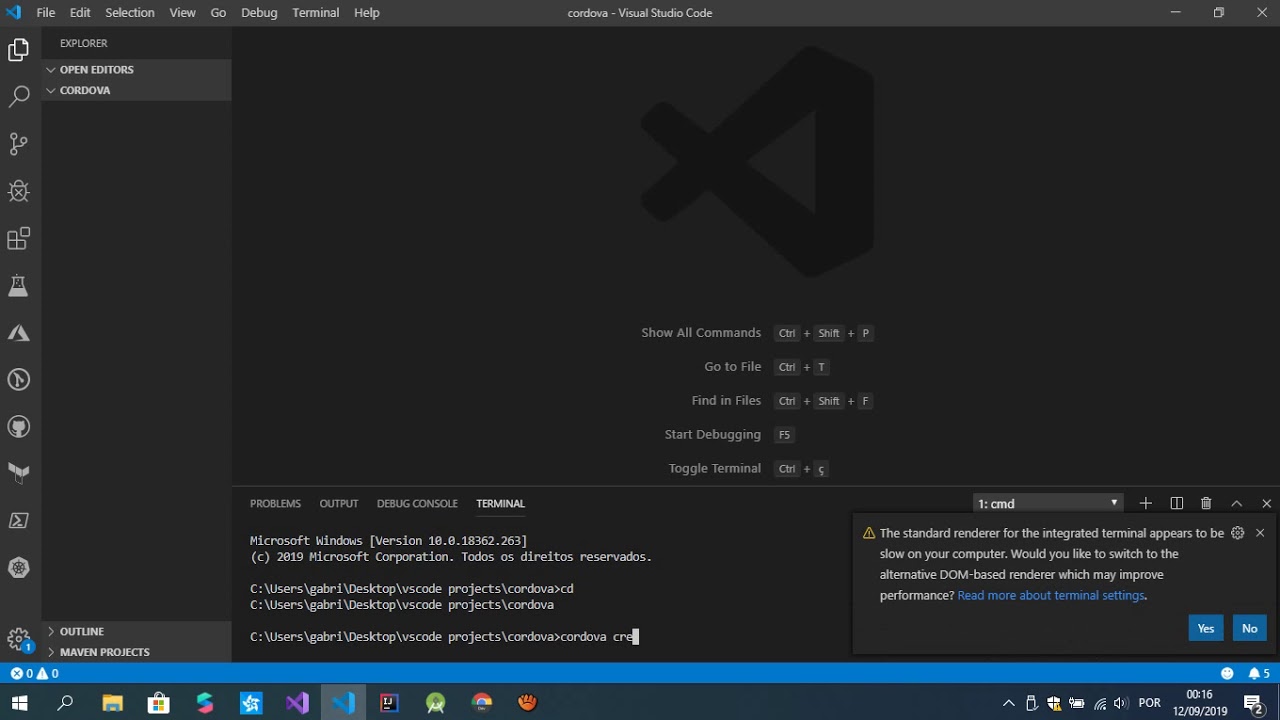Click the feedback smiley in status bar

(1227, 674)
